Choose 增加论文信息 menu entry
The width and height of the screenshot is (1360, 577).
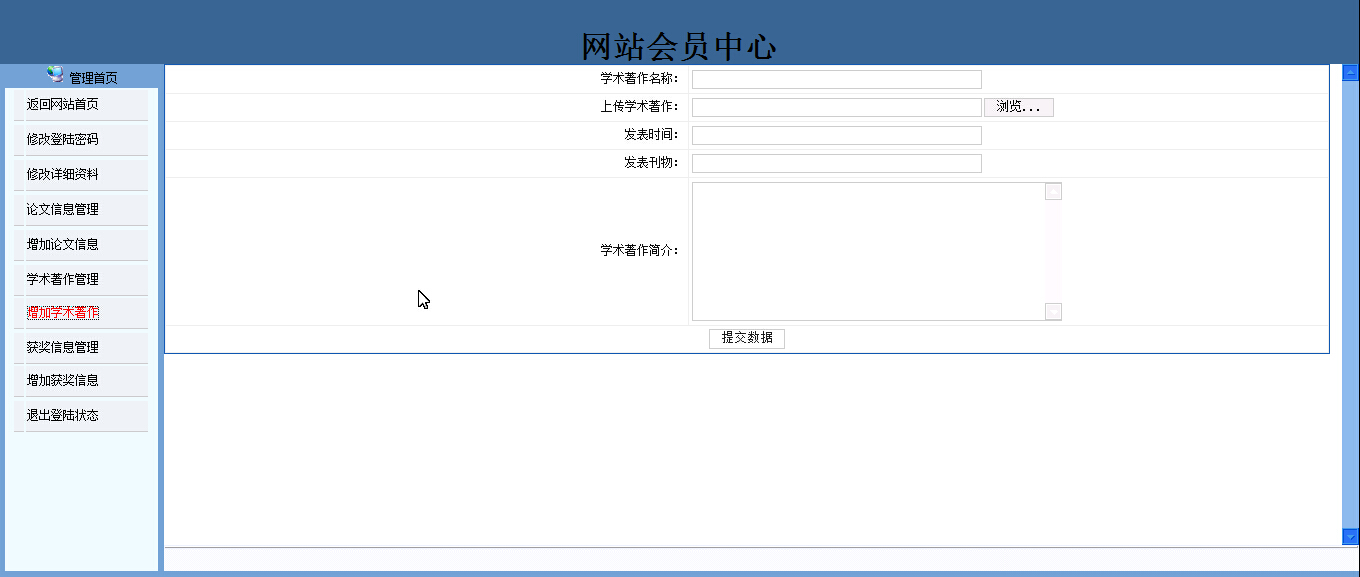click(x=63, y=244)
